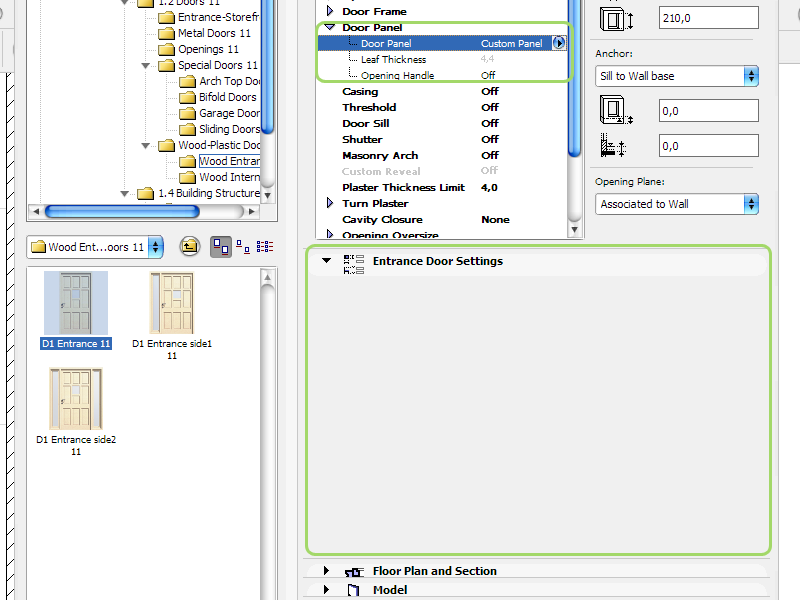Click the folder tree scroll-down arrow
The width and height of the screenshot is (800, 600).
(268, 195)
